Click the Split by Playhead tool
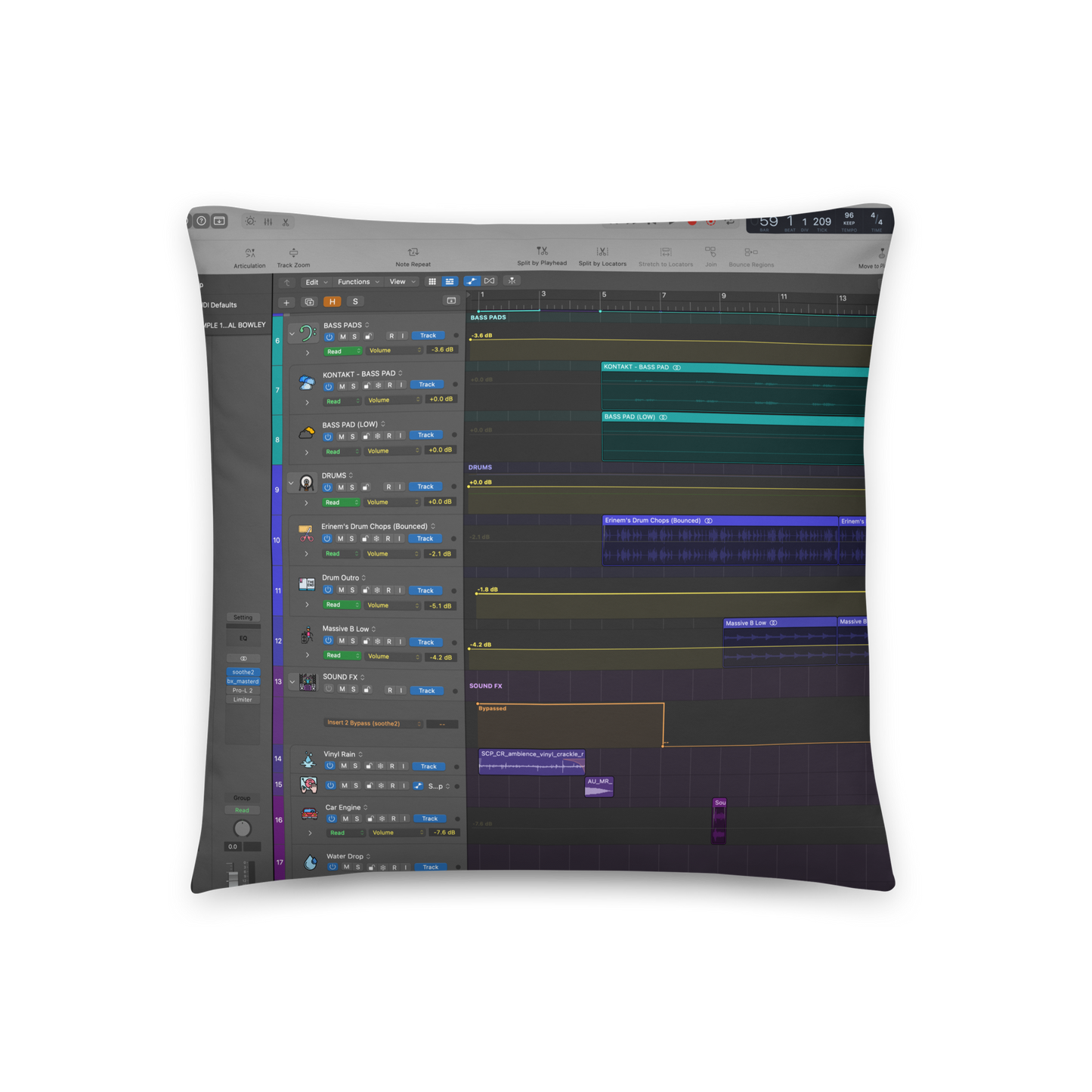Screen dimensions: 1092x1092 pos(542,252)
